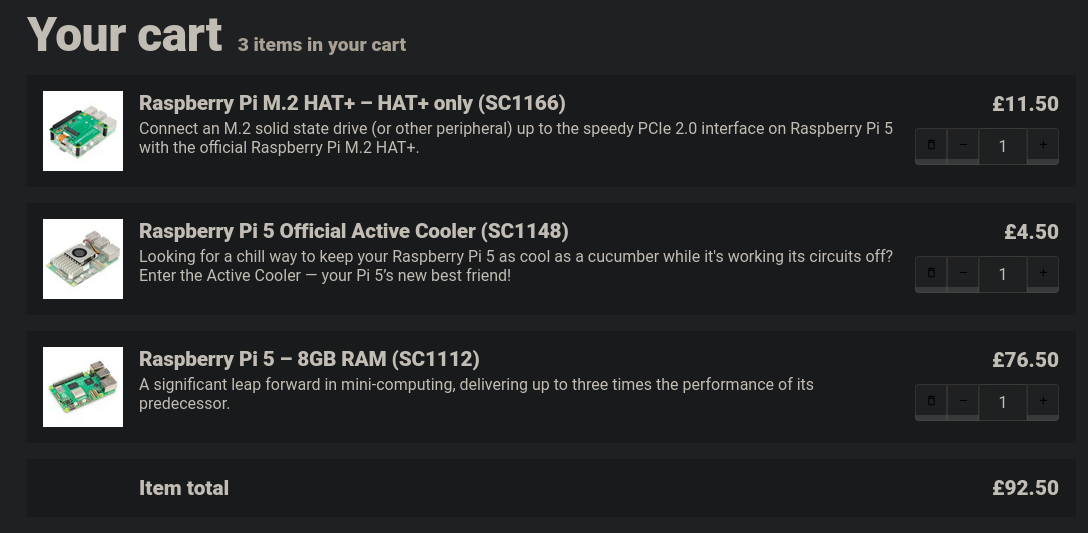This screenshot has height=533, width=1088.
Task: View the Raspberry Pi 5 board thumbnail
Action: coord(83,387)
